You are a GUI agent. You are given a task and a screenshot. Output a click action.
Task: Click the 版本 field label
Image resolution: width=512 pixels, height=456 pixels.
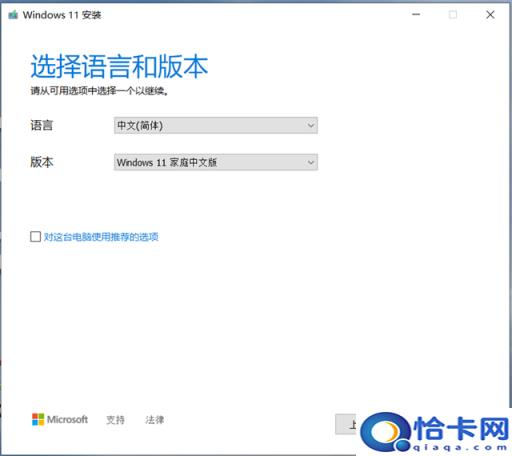click(42, 162)
